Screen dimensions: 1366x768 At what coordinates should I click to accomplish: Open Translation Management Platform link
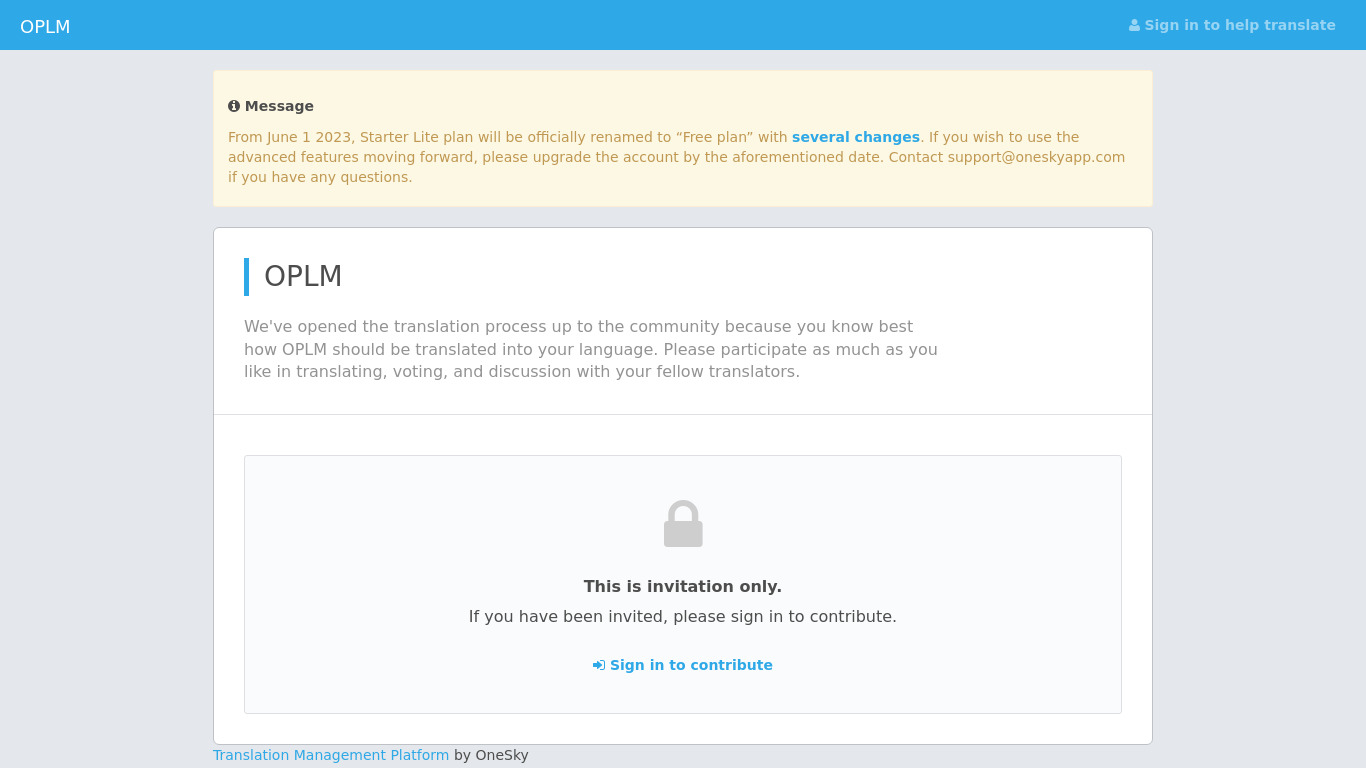coord(331,755)
